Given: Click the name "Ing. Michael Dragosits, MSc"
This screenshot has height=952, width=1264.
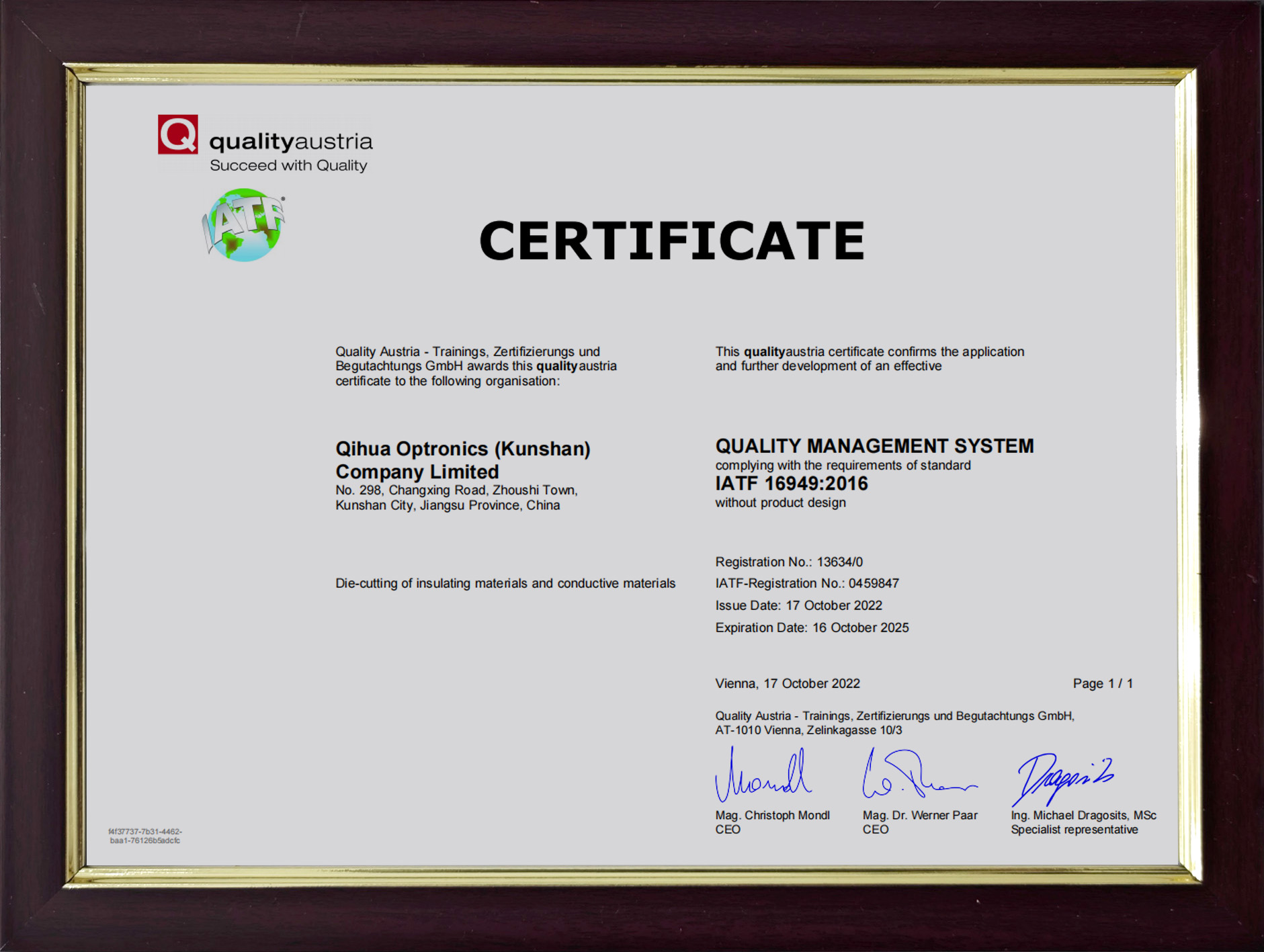Looking at the screenshot, I should pos(1083,815).
